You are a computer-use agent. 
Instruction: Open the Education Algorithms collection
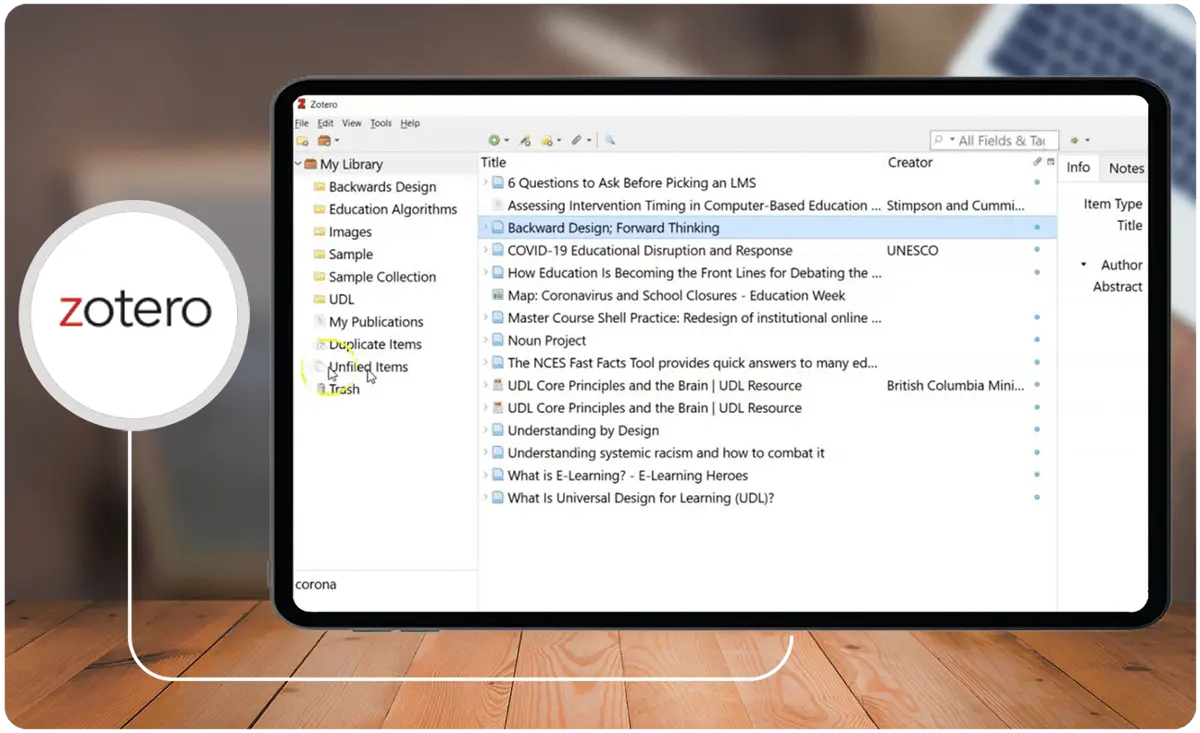tap(393, 209)
